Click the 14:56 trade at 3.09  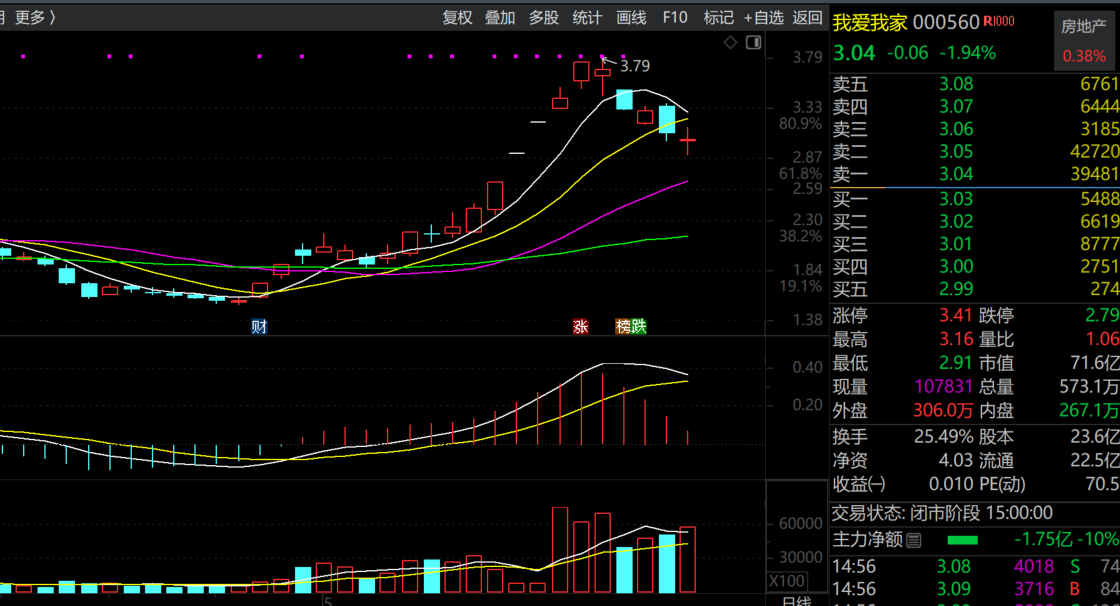pyautogui.click(x=976, y=589)
